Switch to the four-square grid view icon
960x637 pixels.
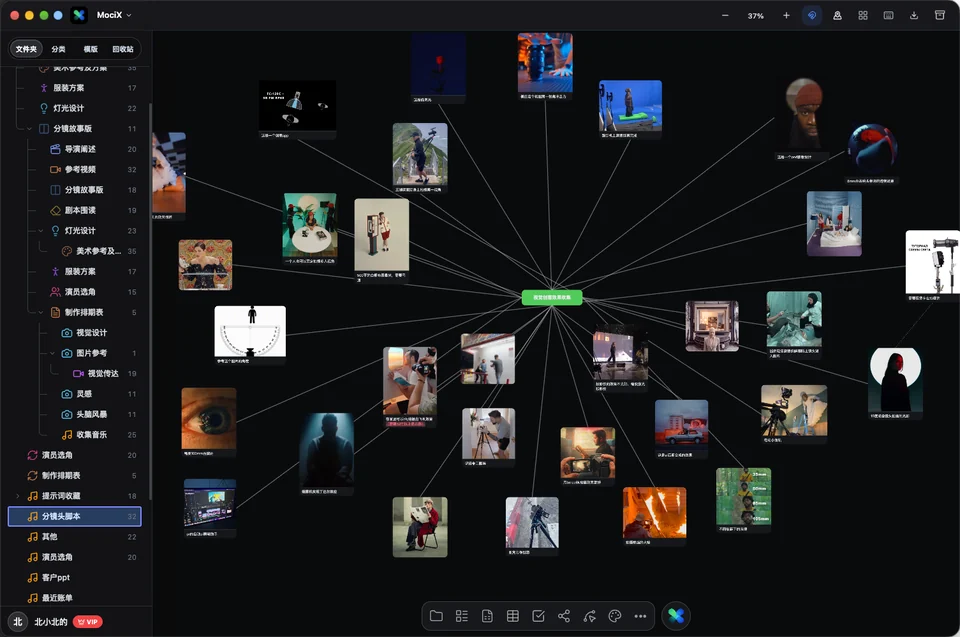[863, 15]
